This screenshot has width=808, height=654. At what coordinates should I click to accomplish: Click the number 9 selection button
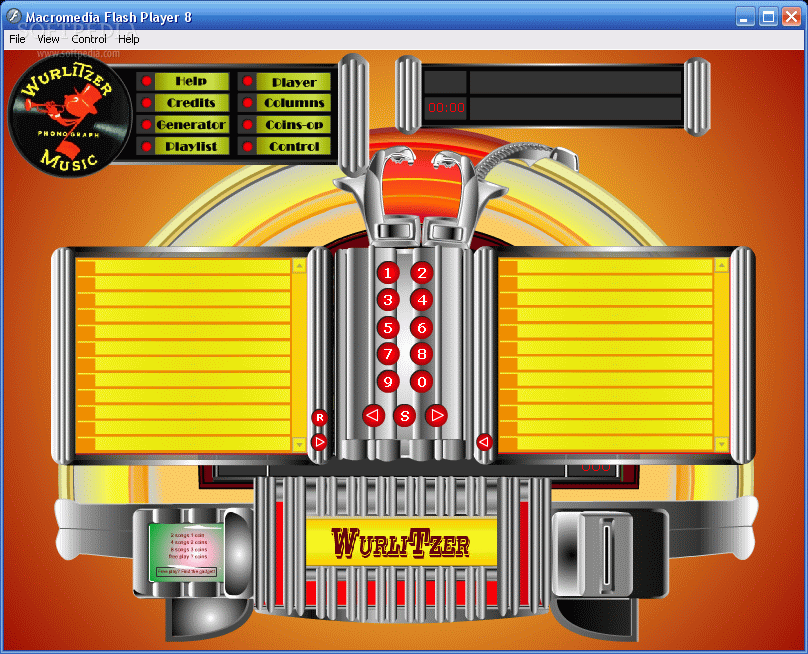pos(388,382)
